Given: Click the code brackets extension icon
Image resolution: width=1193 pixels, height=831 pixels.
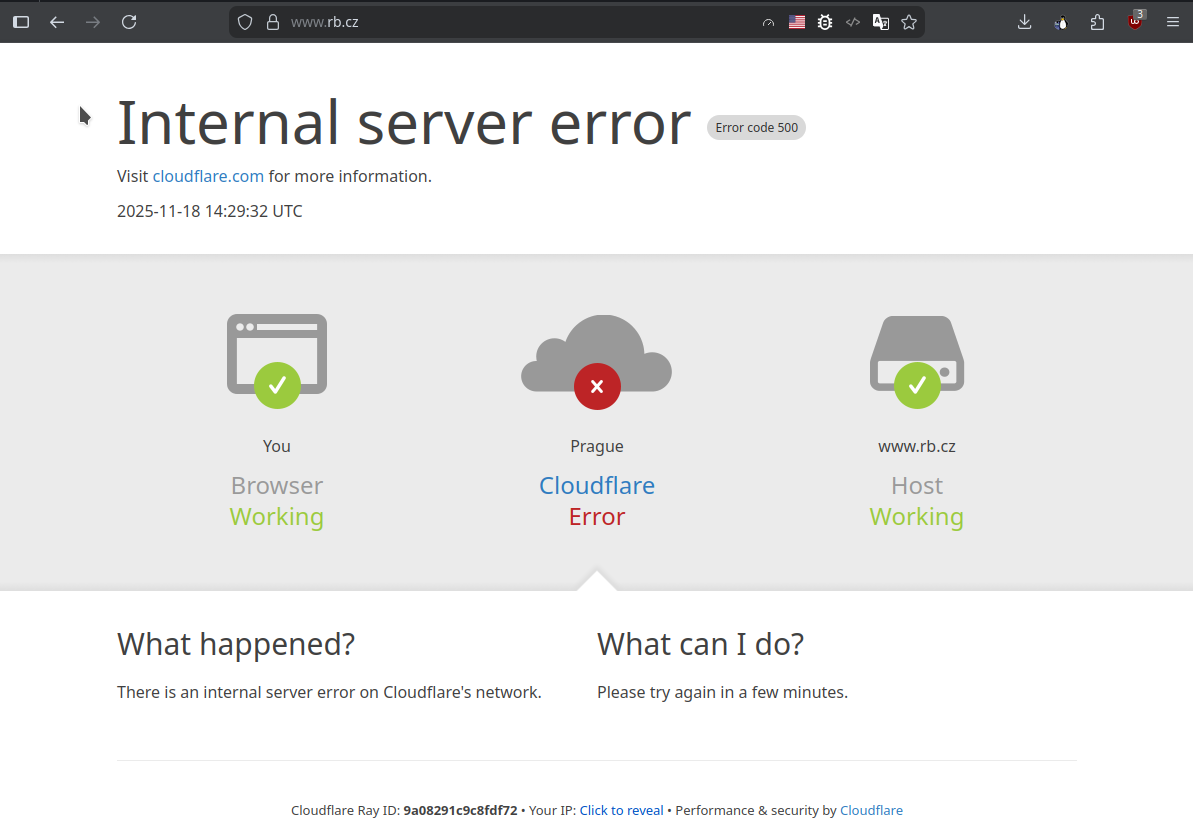Looking at the screenshot, I should (853, 22).
